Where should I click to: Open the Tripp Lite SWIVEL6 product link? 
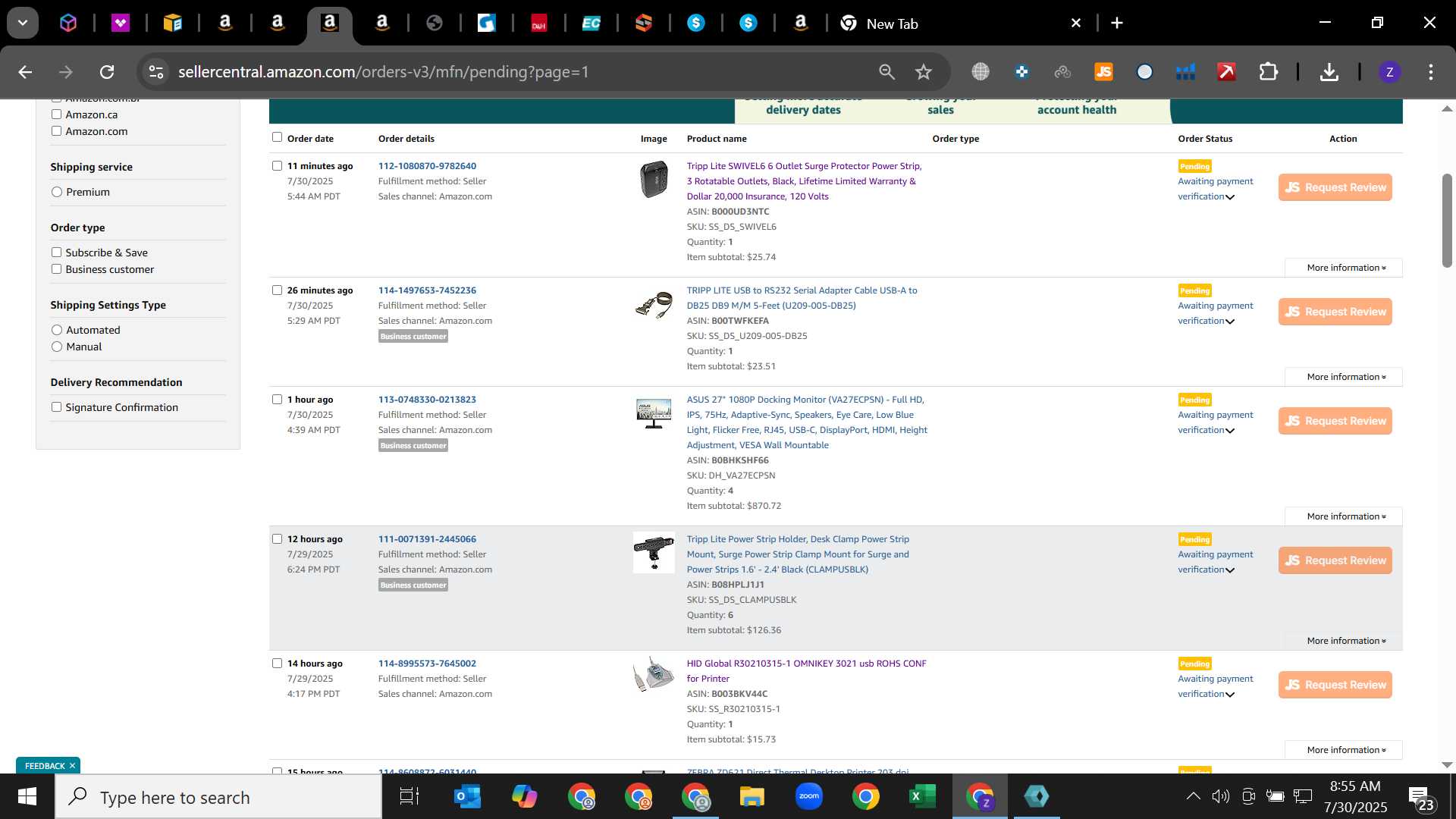pyautogui.click(x=804, y=181)
